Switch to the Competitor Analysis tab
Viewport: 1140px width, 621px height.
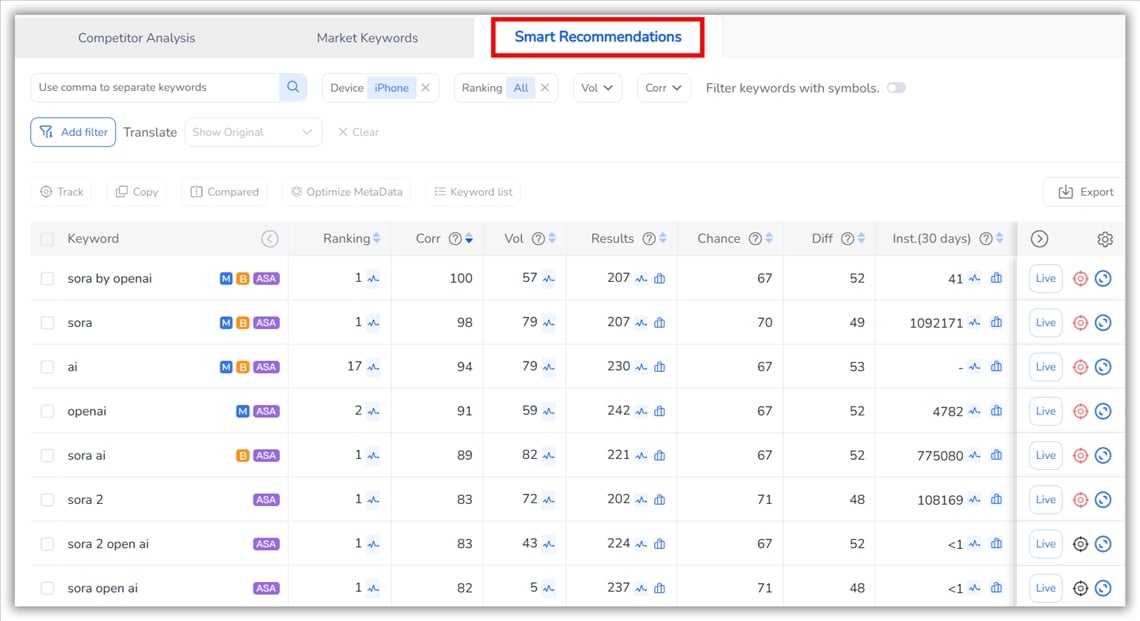pyautogui.click(x=136, y=37)
